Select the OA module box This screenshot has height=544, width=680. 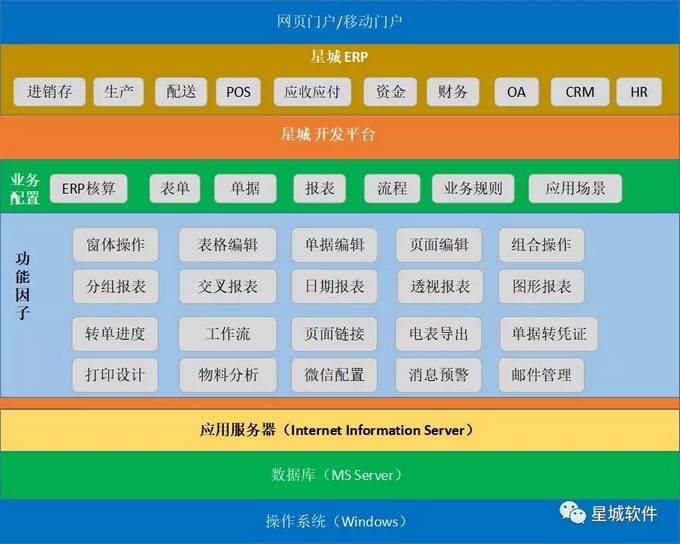517,92
